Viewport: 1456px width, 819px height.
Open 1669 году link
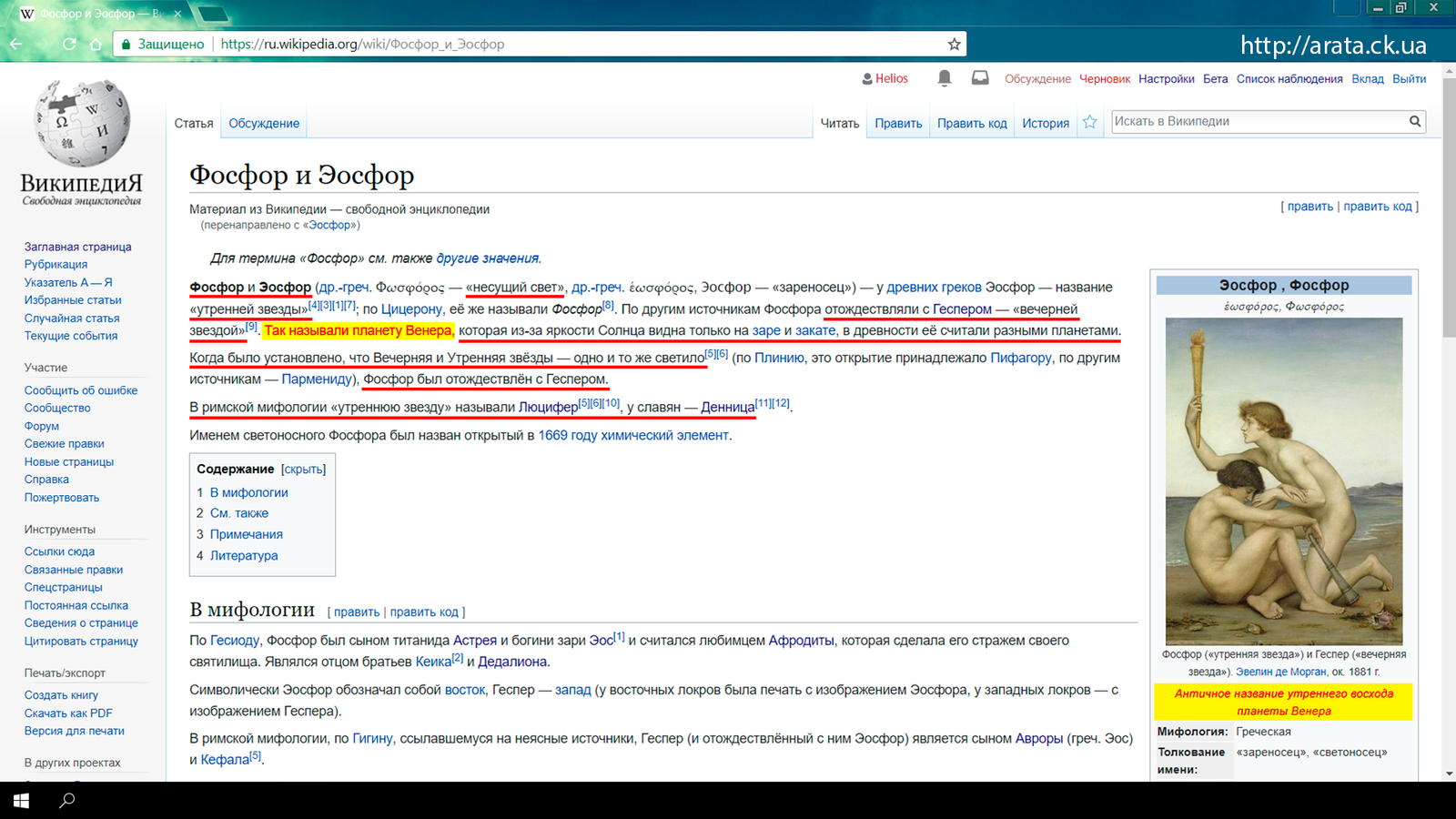[568, 435]
